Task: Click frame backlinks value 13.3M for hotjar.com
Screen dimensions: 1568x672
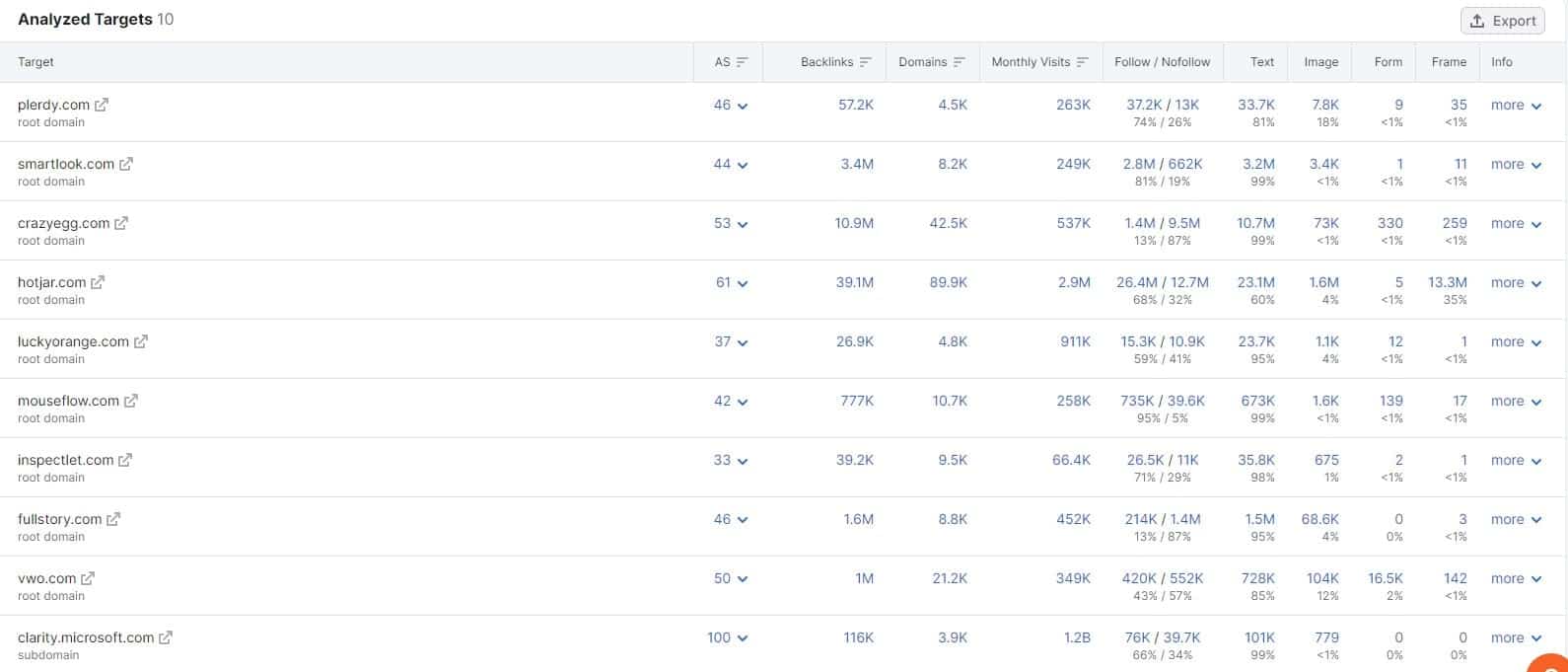Action: point(1448,282)
